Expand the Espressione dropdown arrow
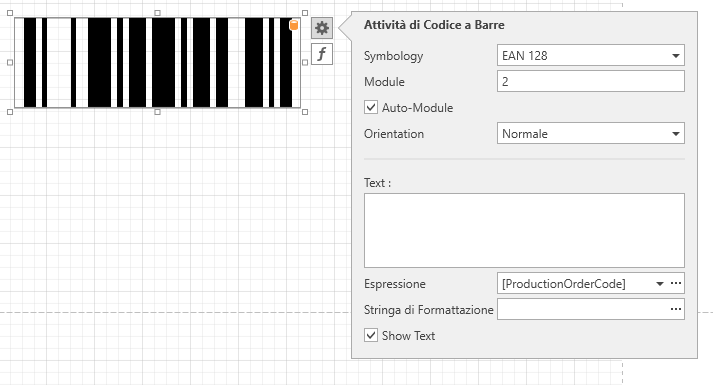713x385 pixels. coord(660,284)
